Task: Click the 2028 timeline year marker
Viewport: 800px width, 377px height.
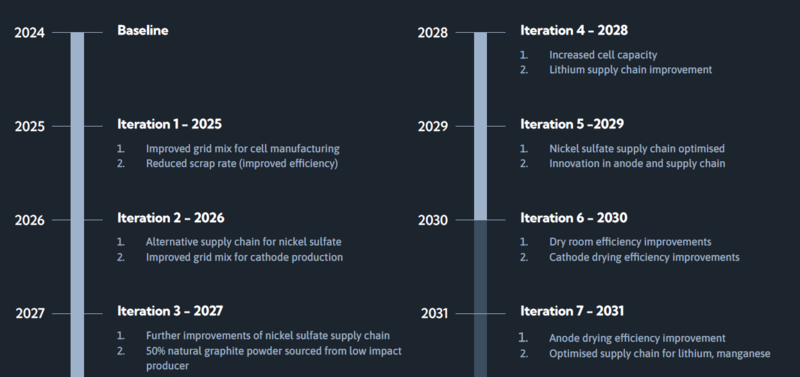Action: pyautogui.click(x=433, y=33)
